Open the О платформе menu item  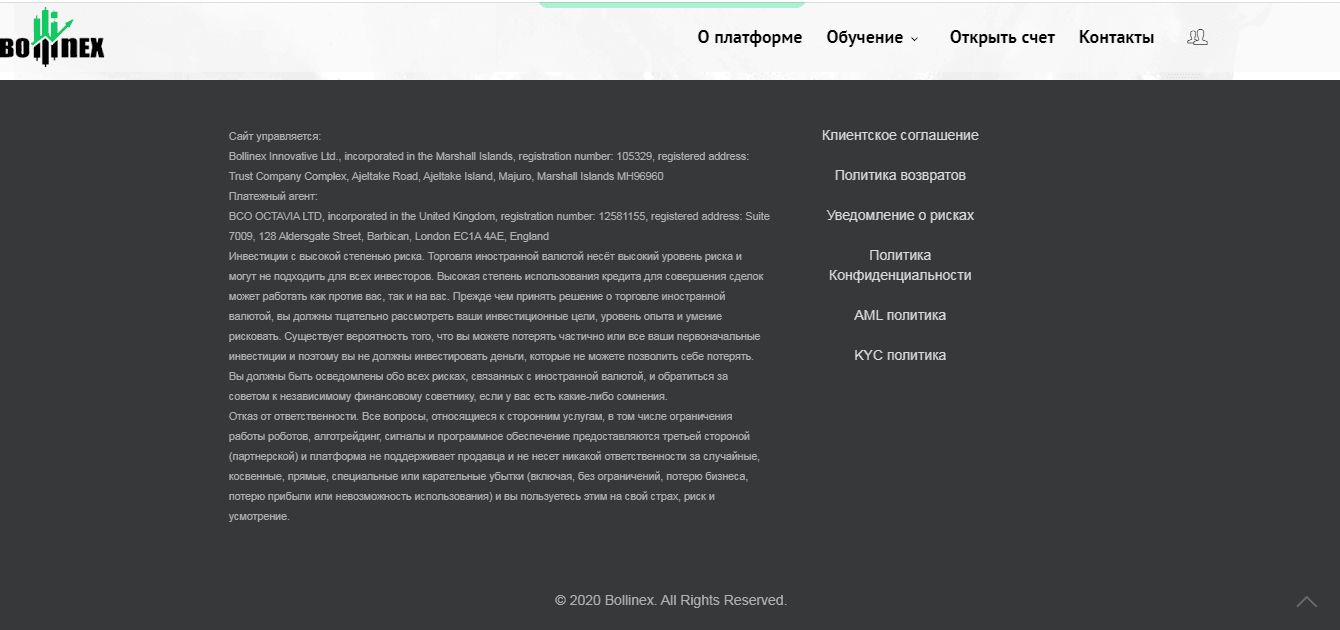click(x=749, y=37)
